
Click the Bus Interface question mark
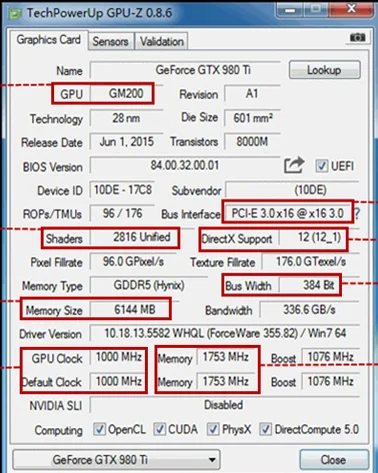coord(357,213)
